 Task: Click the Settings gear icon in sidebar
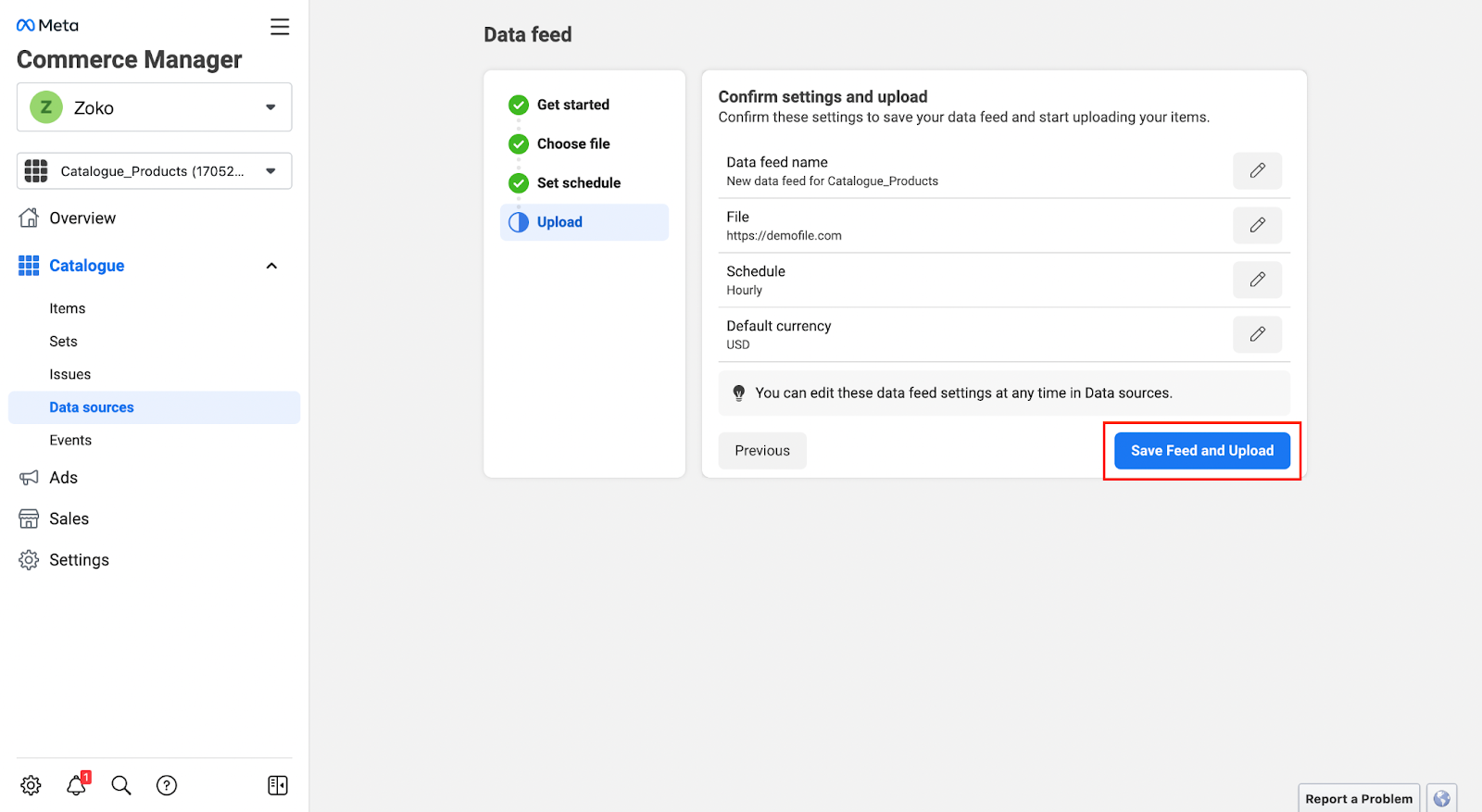point(29,560)
